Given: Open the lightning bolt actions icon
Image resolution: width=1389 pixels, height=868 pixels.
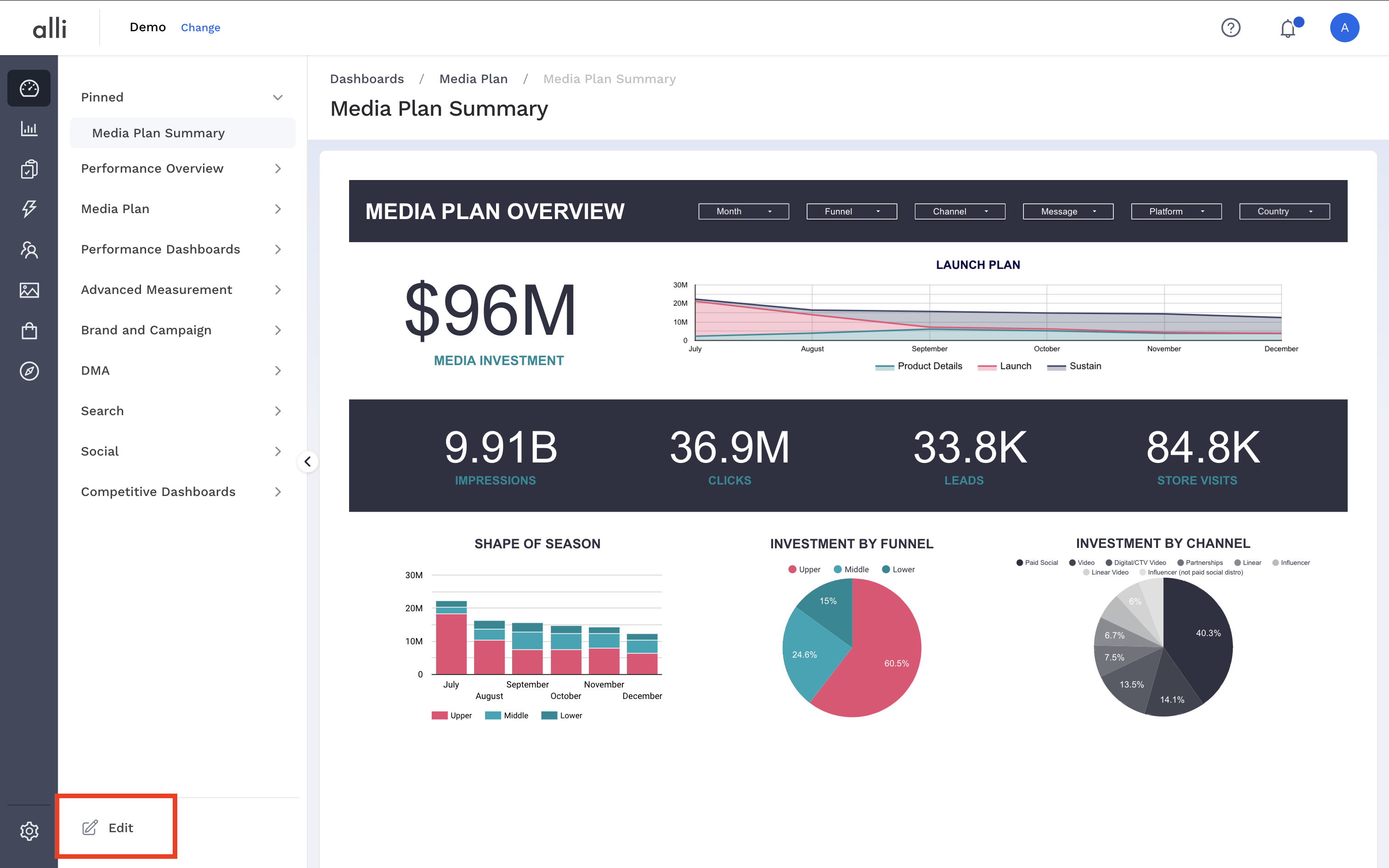Looking at the screenshot, I should click(29, 209).
